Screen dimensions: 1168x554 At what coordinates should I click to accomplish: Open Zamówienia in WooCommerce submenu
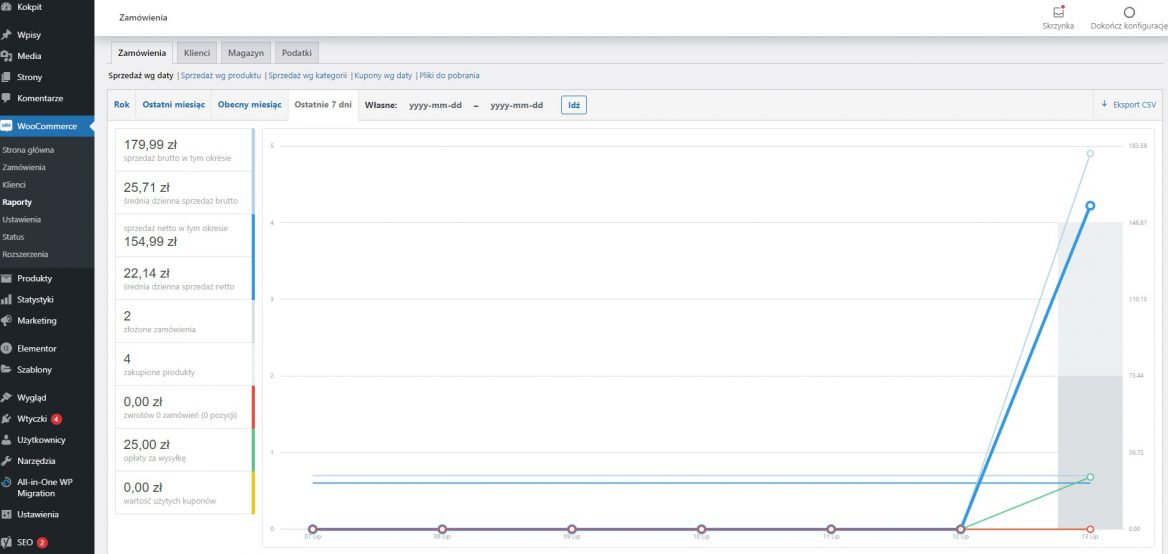tap(24, 168)
